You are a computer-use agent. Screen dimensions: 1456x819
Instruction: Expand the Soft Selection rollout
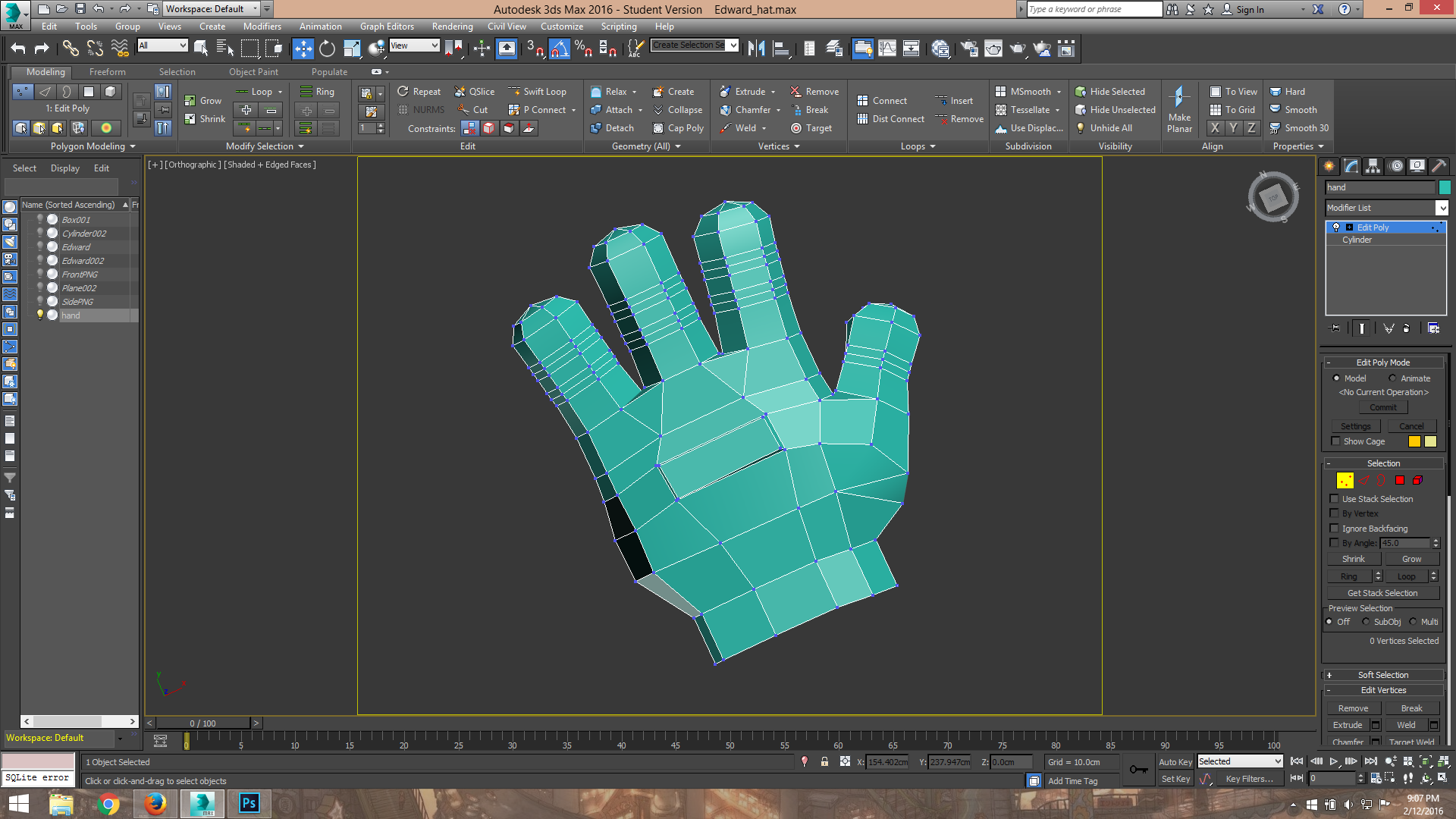pos(1383,675)
